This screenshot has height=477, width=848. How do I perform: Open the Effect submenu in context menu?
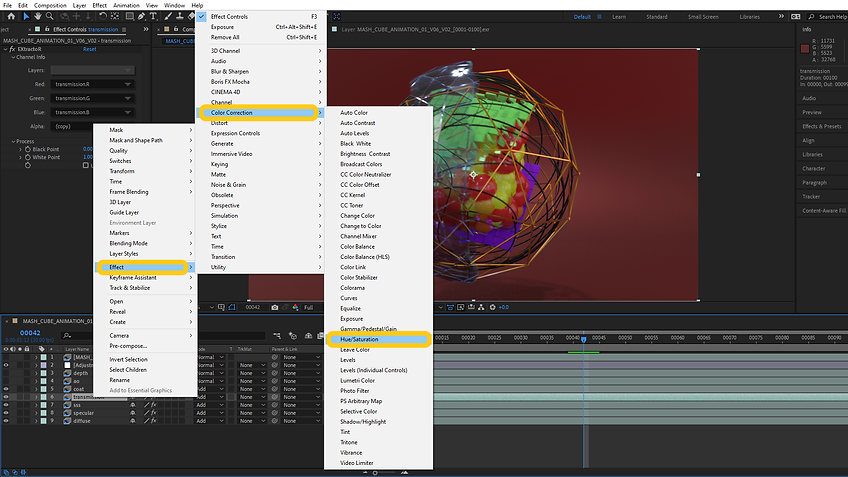(143, 267)
